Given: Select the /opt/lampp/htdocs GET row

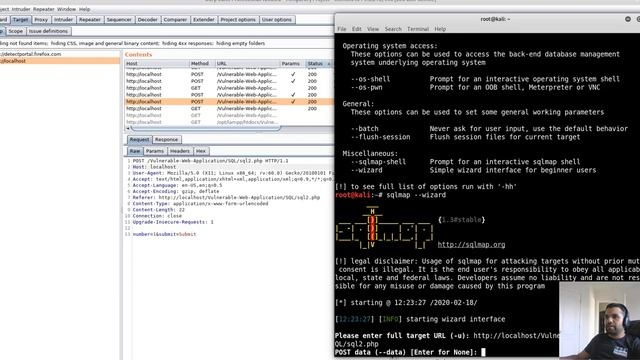Looking at the screenshot, I should click(x=229, y=122).
